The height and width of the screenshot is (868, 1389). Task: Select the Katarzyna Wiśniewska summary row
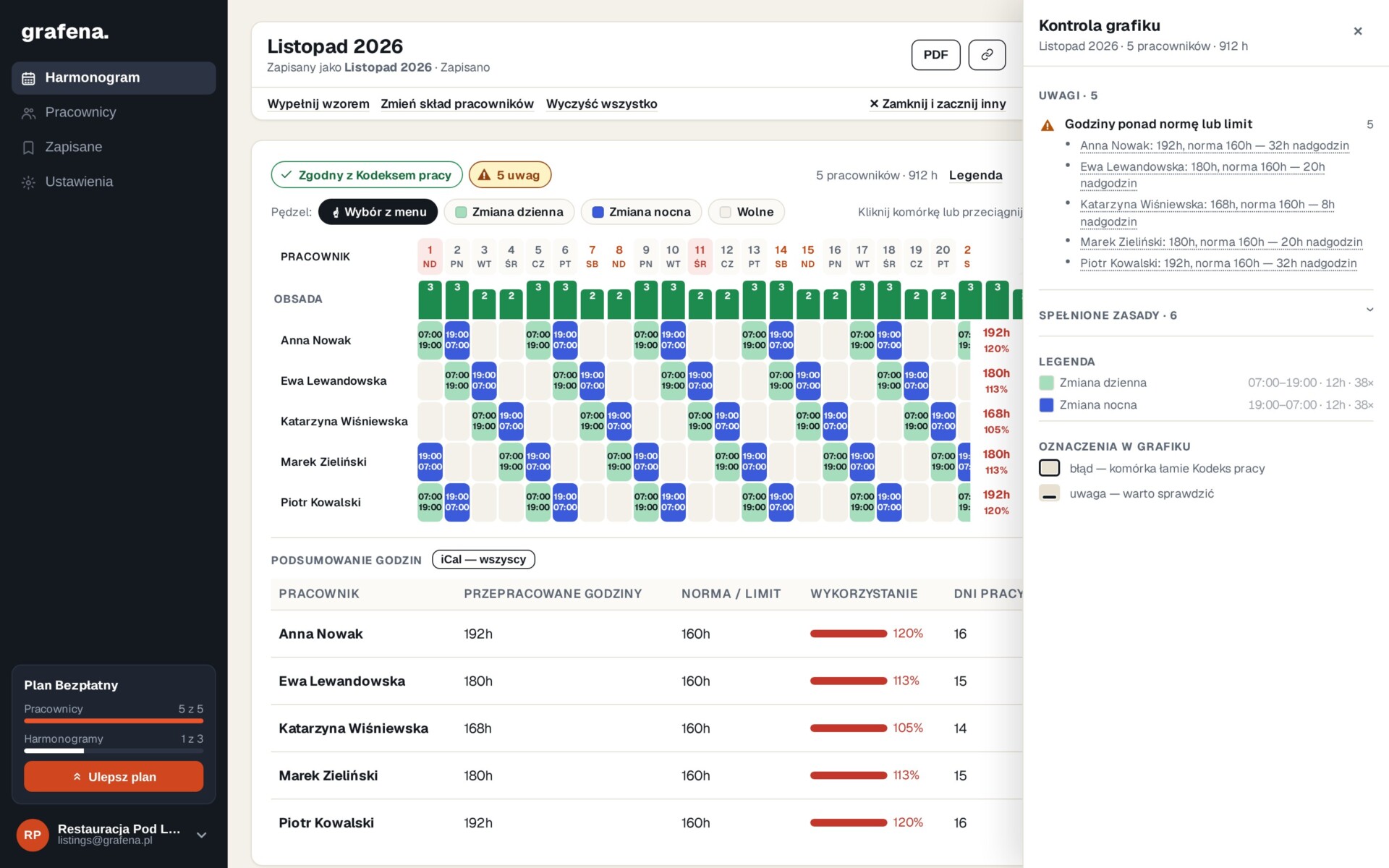click(x=647, y=728)
